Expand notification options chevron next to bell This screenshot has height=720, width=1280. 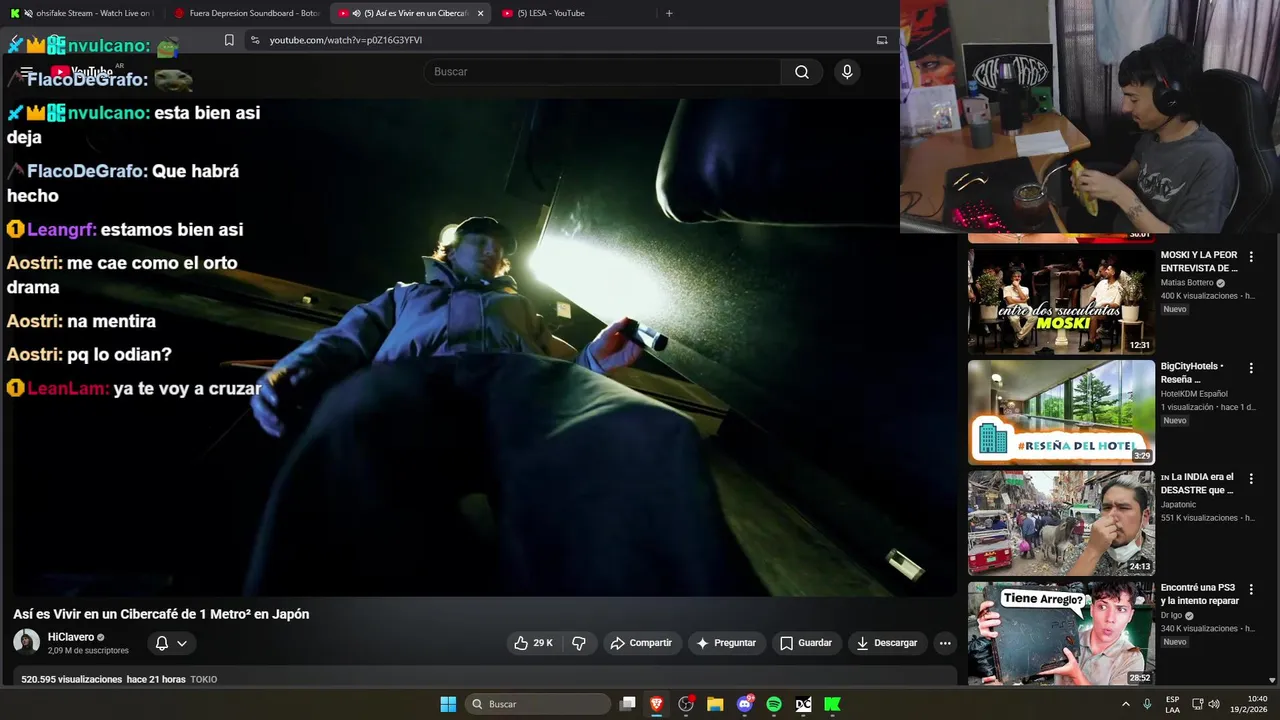coord(182,643)
